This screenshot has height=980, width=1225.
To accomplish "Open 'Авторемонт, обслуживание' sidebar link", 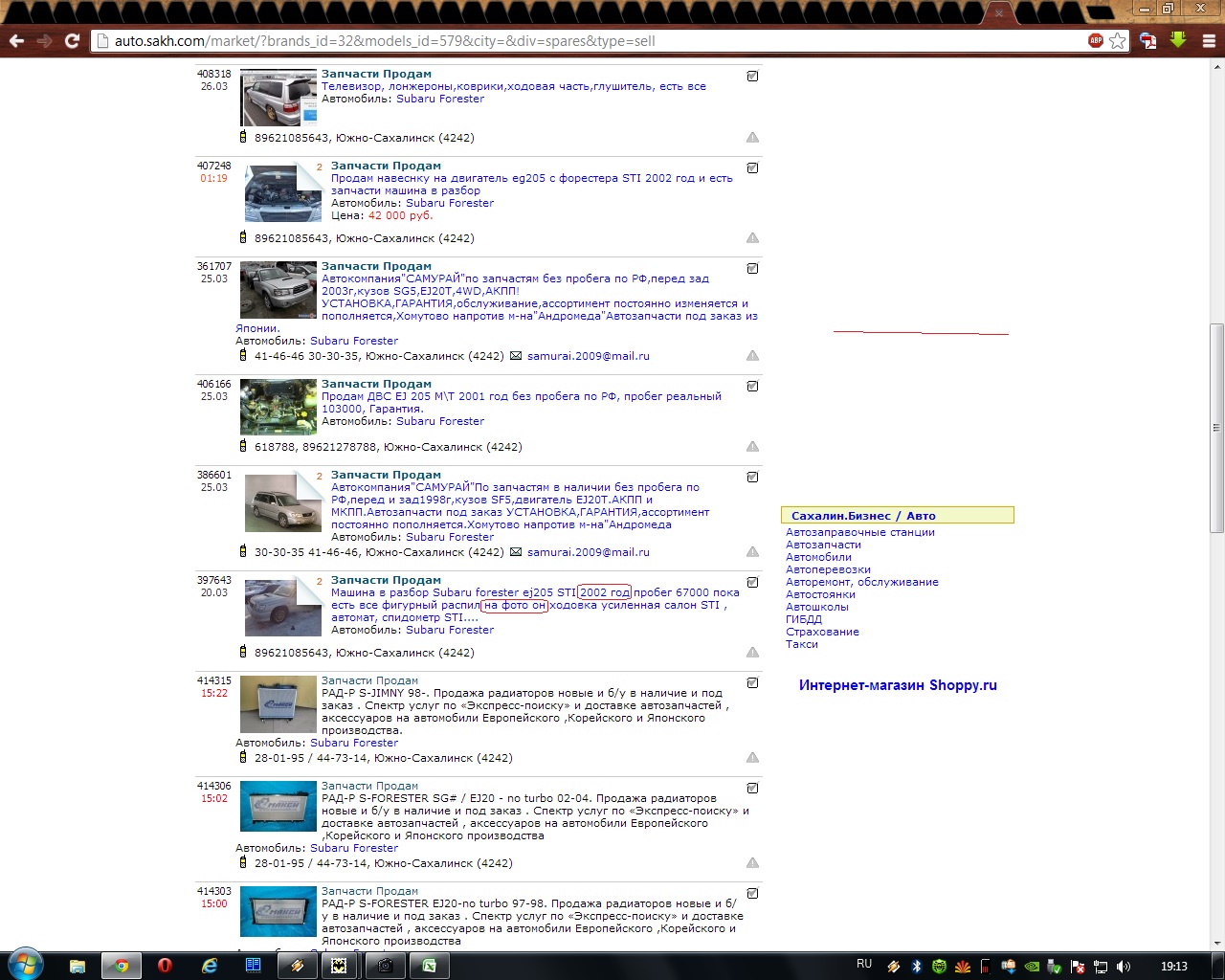I will (x=862, y=582).
